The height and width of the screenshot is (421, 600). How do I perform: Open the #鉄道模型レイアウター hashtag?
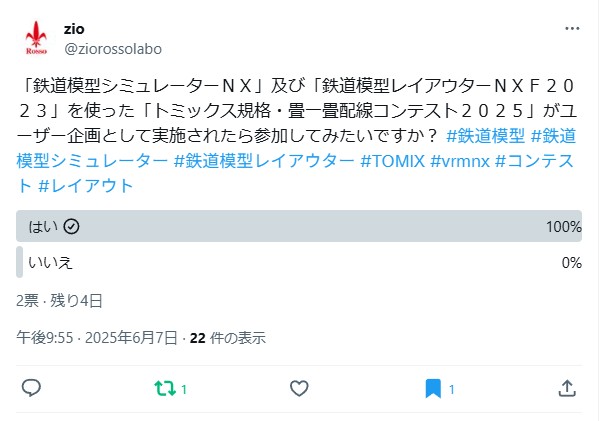264,161
